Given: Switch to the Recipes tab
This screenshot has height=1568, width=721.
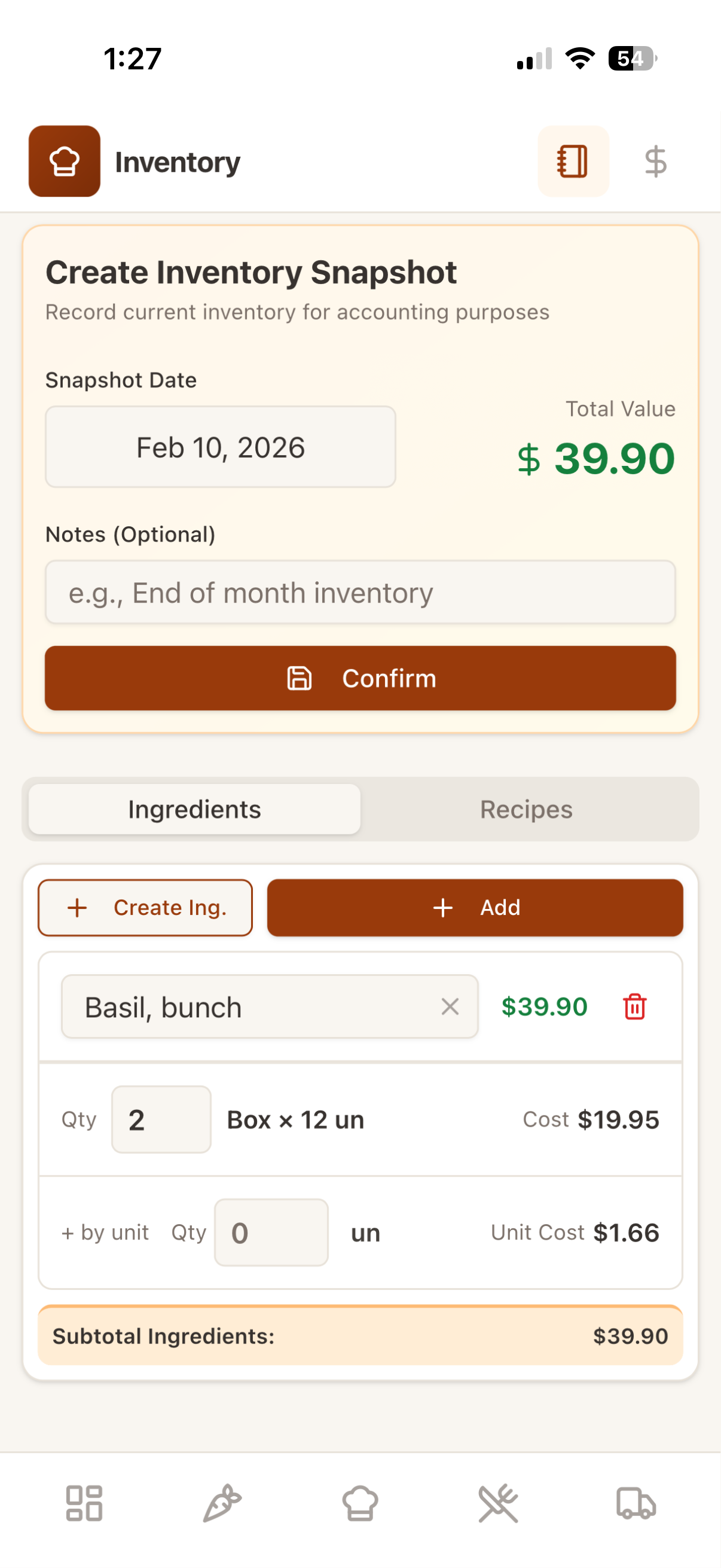Looking at the screenshot, I should (x=526, y=809).
